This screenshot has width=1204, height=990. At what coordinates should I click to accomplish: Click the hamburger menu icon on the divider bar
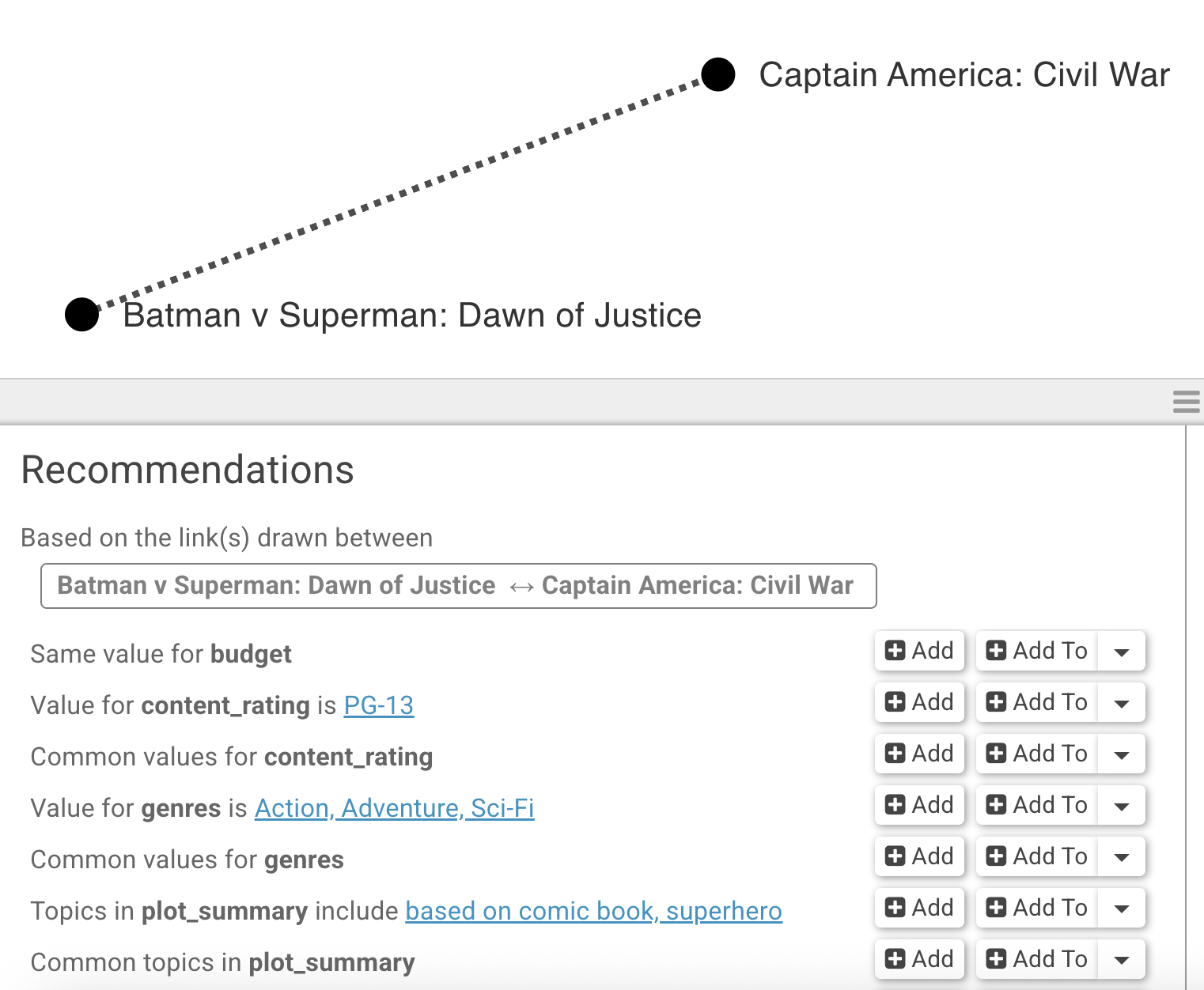coord(1186,402)
